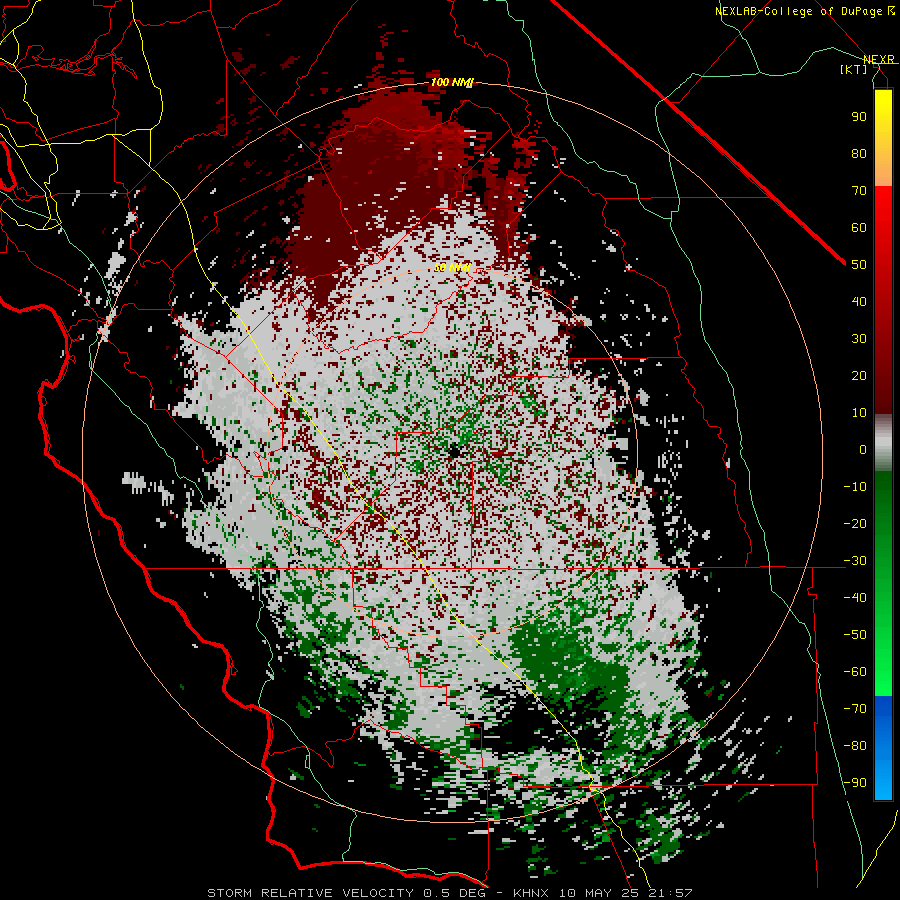Viewport: 900px width, 900px height.
Task: Select the 20 value on velocity scale
Action: 859,375
